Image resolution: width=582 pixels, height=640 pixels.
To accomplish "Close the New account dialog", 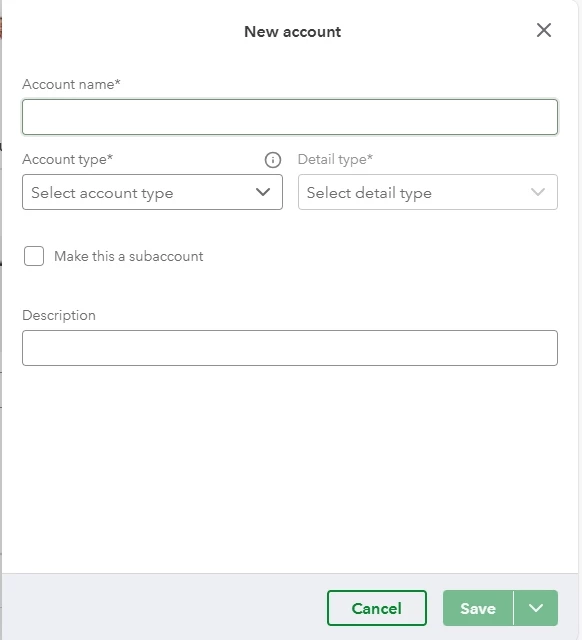I will click(544, 30).
